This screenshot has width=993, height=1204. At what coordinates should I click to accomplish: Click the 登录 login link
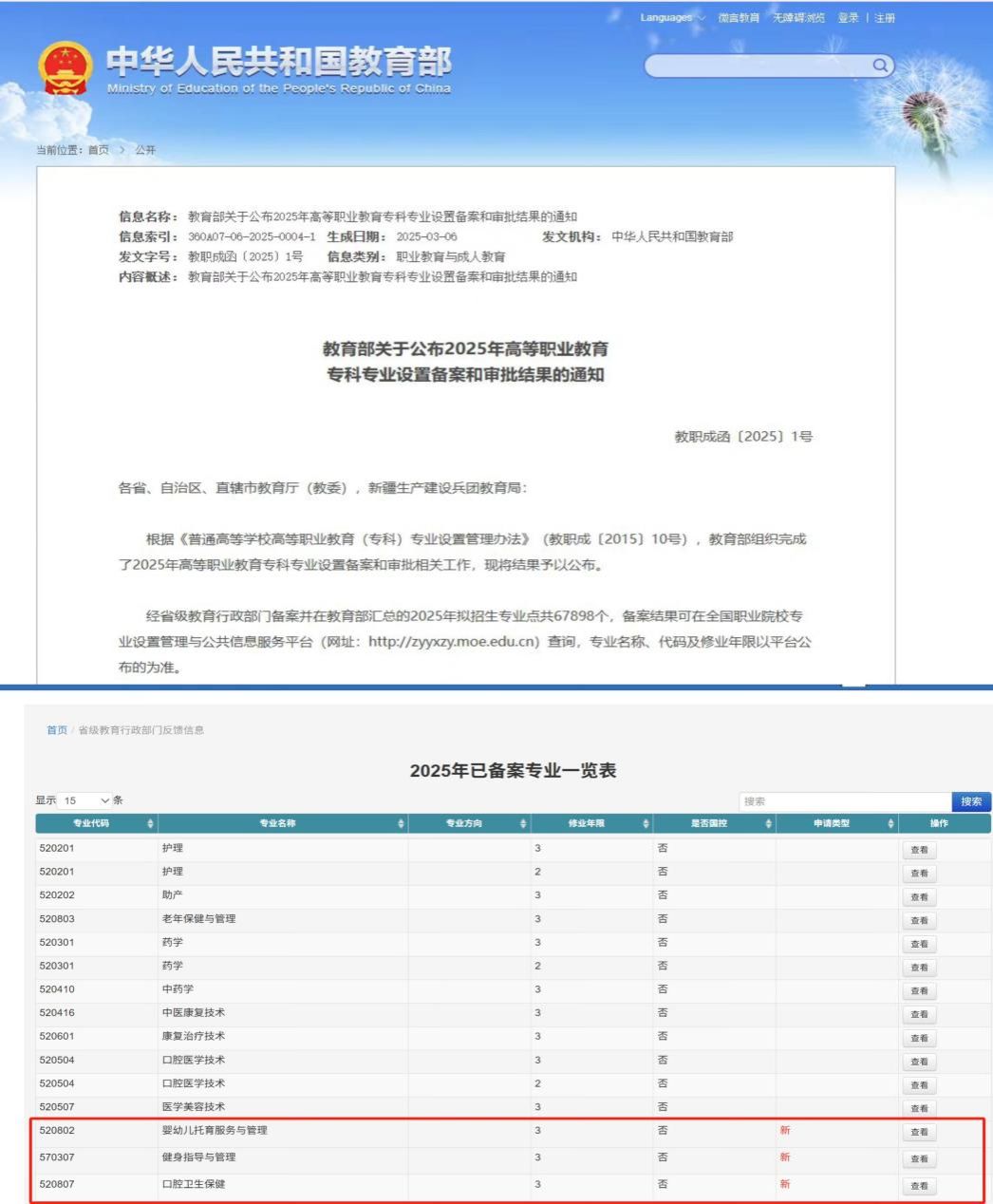click(x=848, y=18)
